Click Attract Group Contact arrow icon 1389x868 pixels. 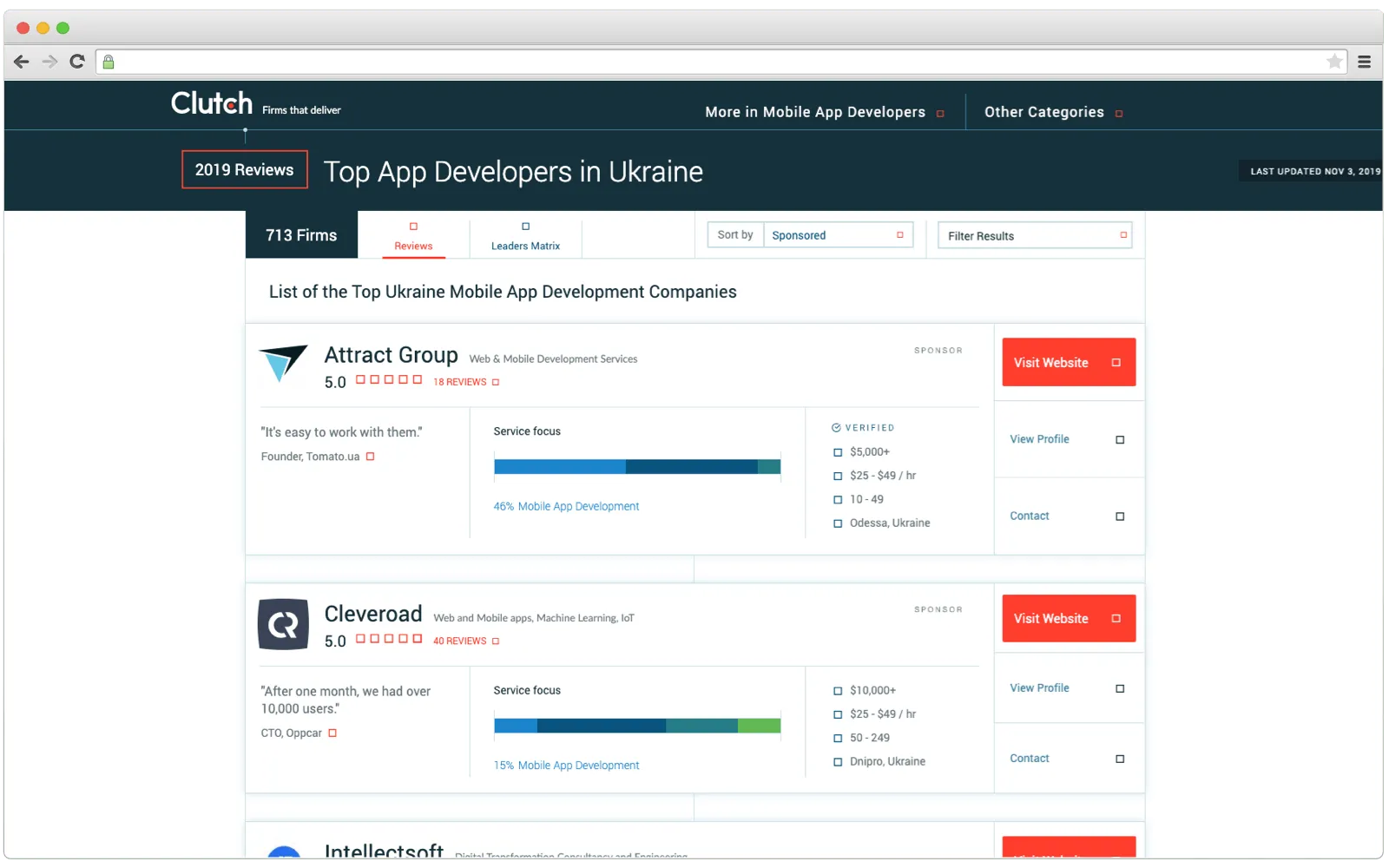(x=1120, y=516)
